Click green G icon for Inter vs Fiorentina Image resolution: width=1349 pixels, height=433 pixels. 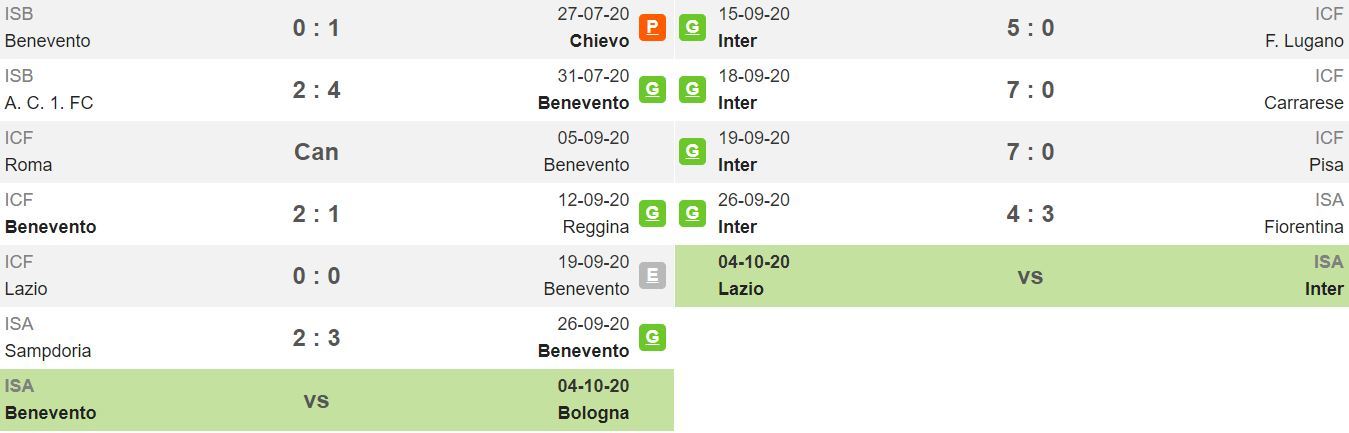(692, 213)
